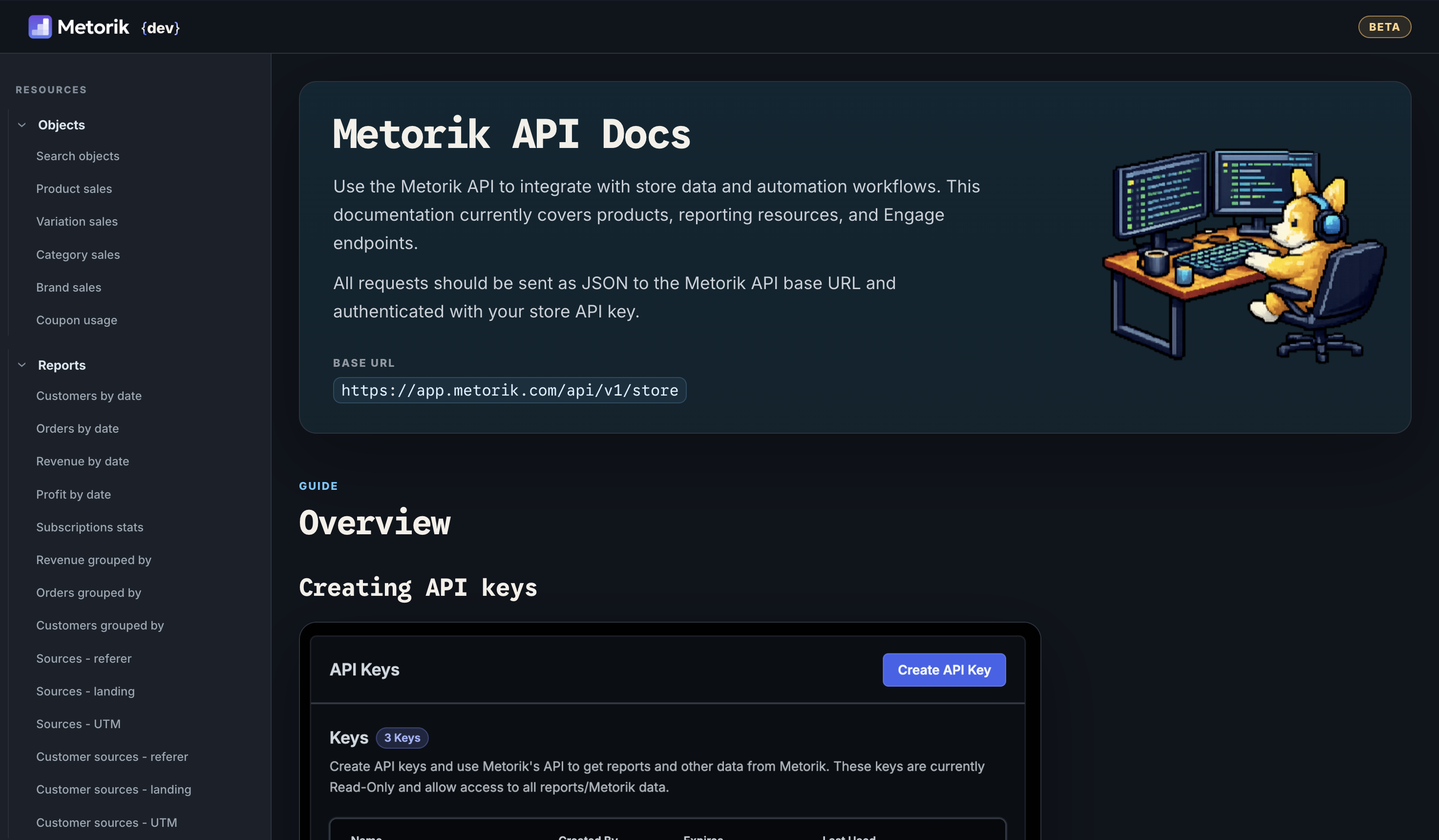Click the 3 Keys count badge
This screenshot has width=1439, height=840.
click(x=402, y=738)
